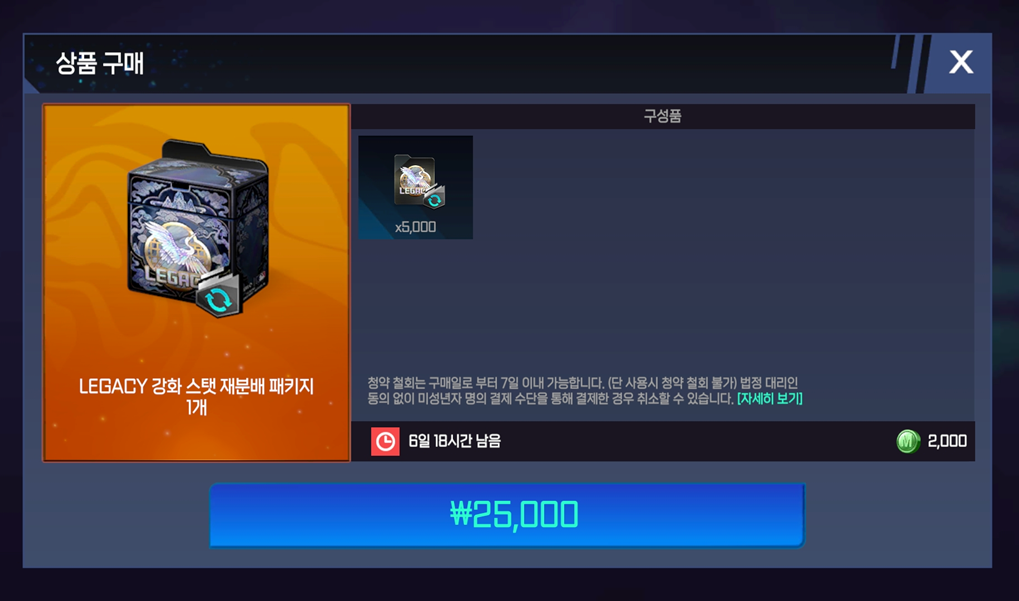Click the crane emblem on small contents icon
This screenshot has width=1019, height=601.
click(413, 175)
